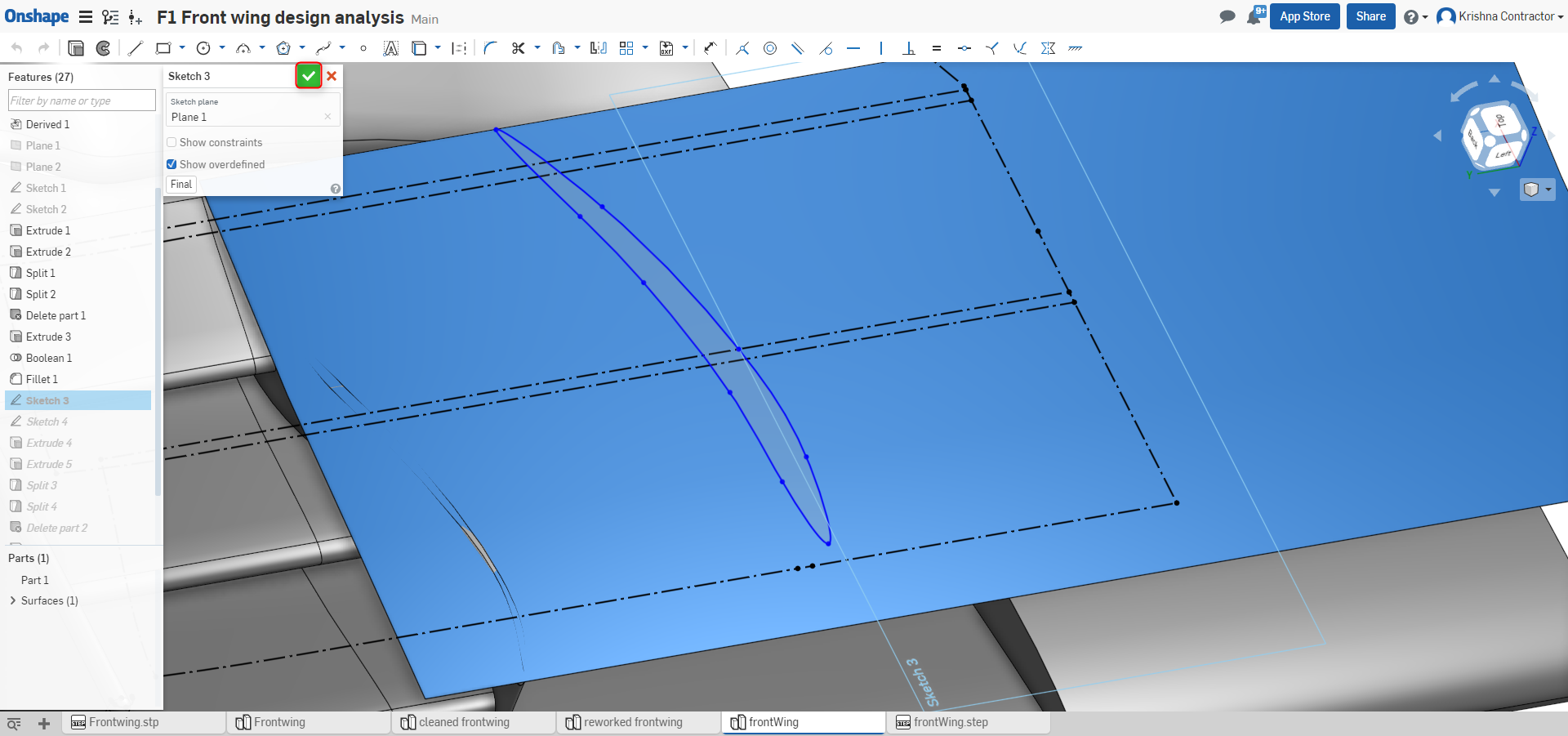Image resolution: width=1568 pixels, height=736 pixels.
Task: Expand the Surfaces (1) list
Action: pyautogui.click(x=12, y=600)
